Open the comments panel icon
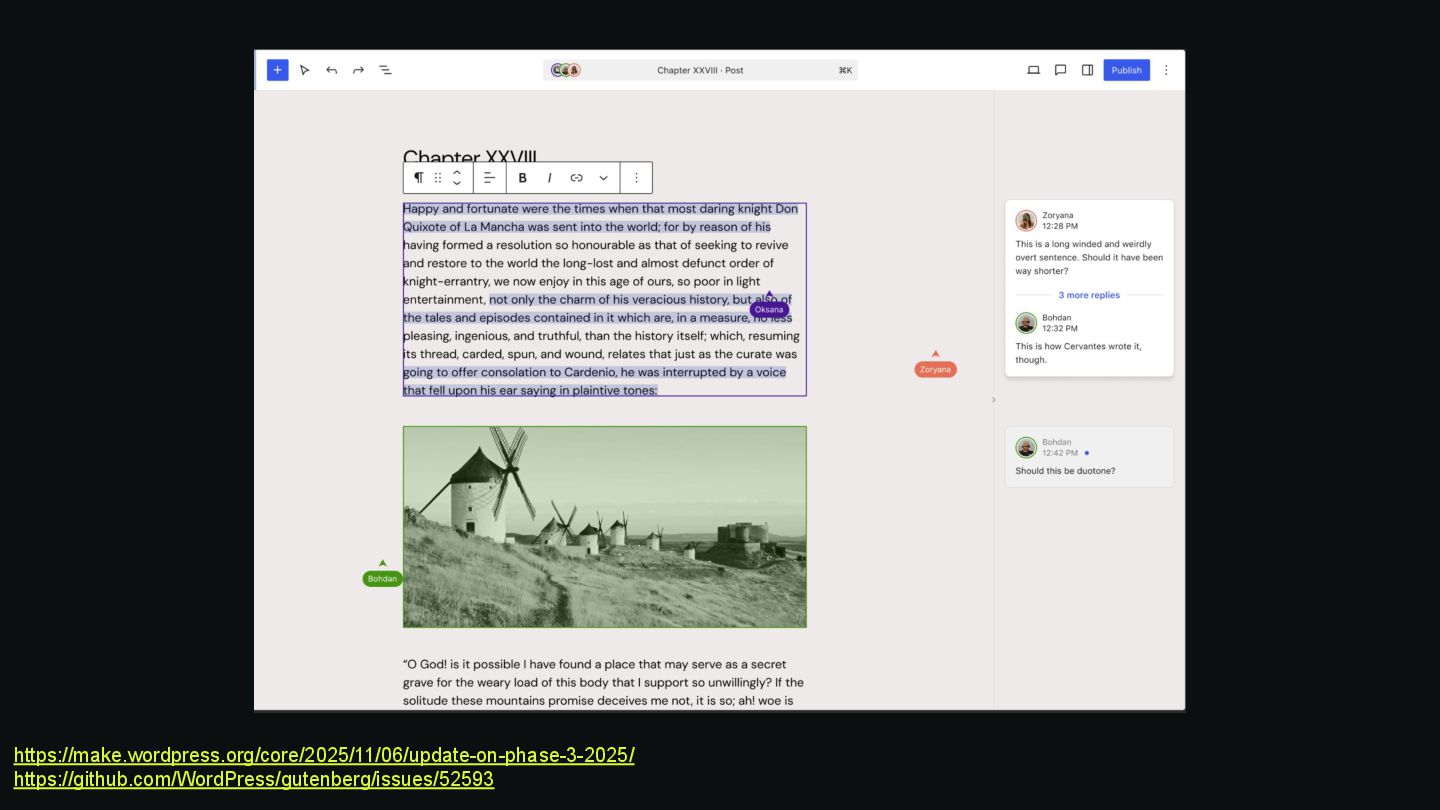The image size is (1440, 810). pyautogui.click(x=1061, y=70)
